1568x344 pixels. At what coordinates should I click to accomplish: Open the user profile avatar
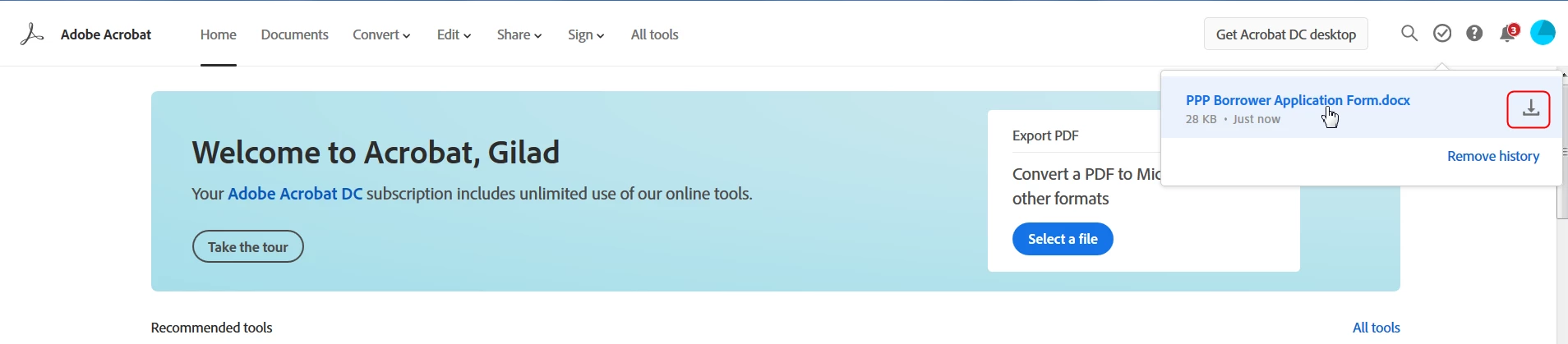[x=1543, y=33]
